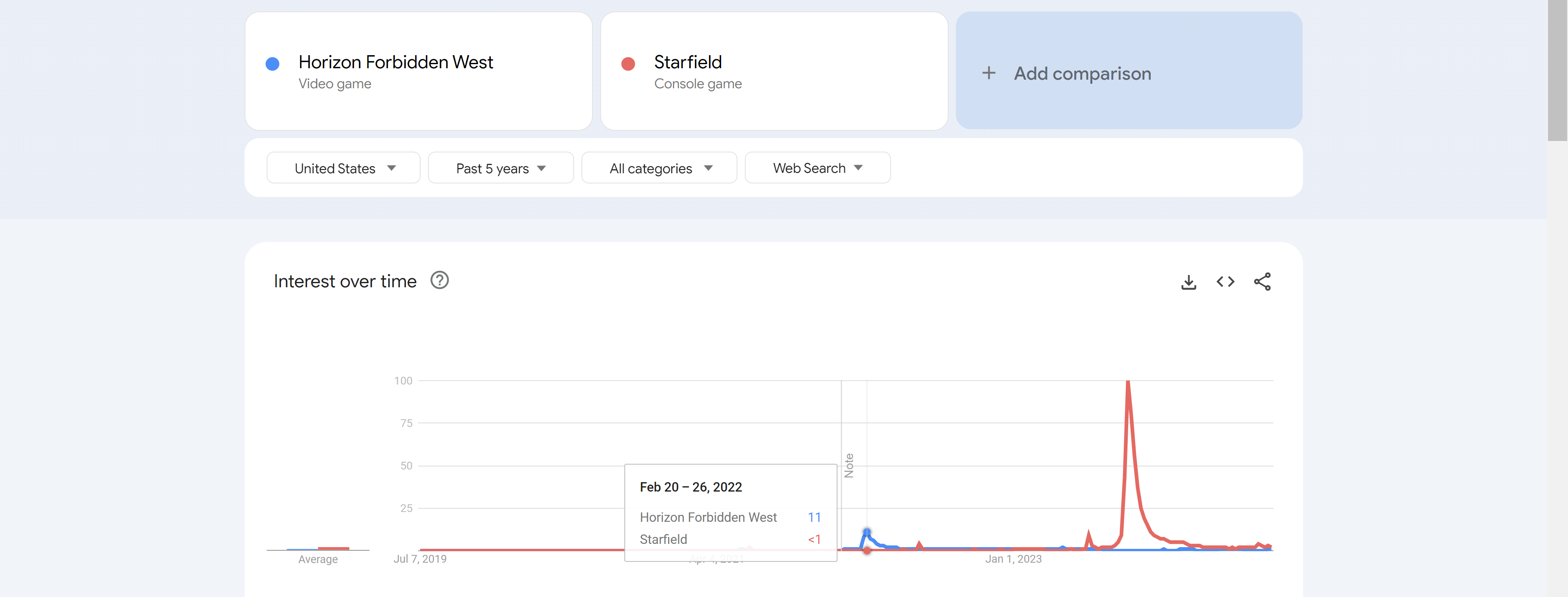Click the 50 y-axis label
This screenshot has height=597, width=1568.
pos(406,465)
